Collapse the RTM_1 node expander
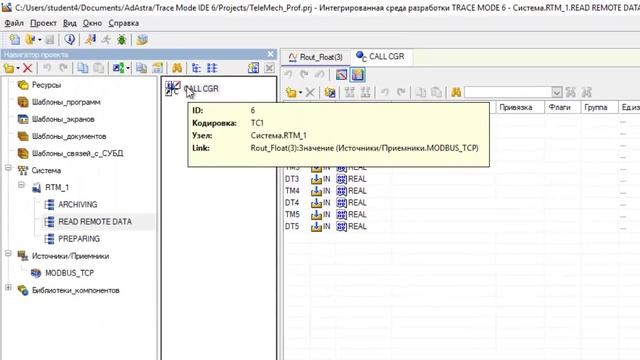 click(21, 185)
